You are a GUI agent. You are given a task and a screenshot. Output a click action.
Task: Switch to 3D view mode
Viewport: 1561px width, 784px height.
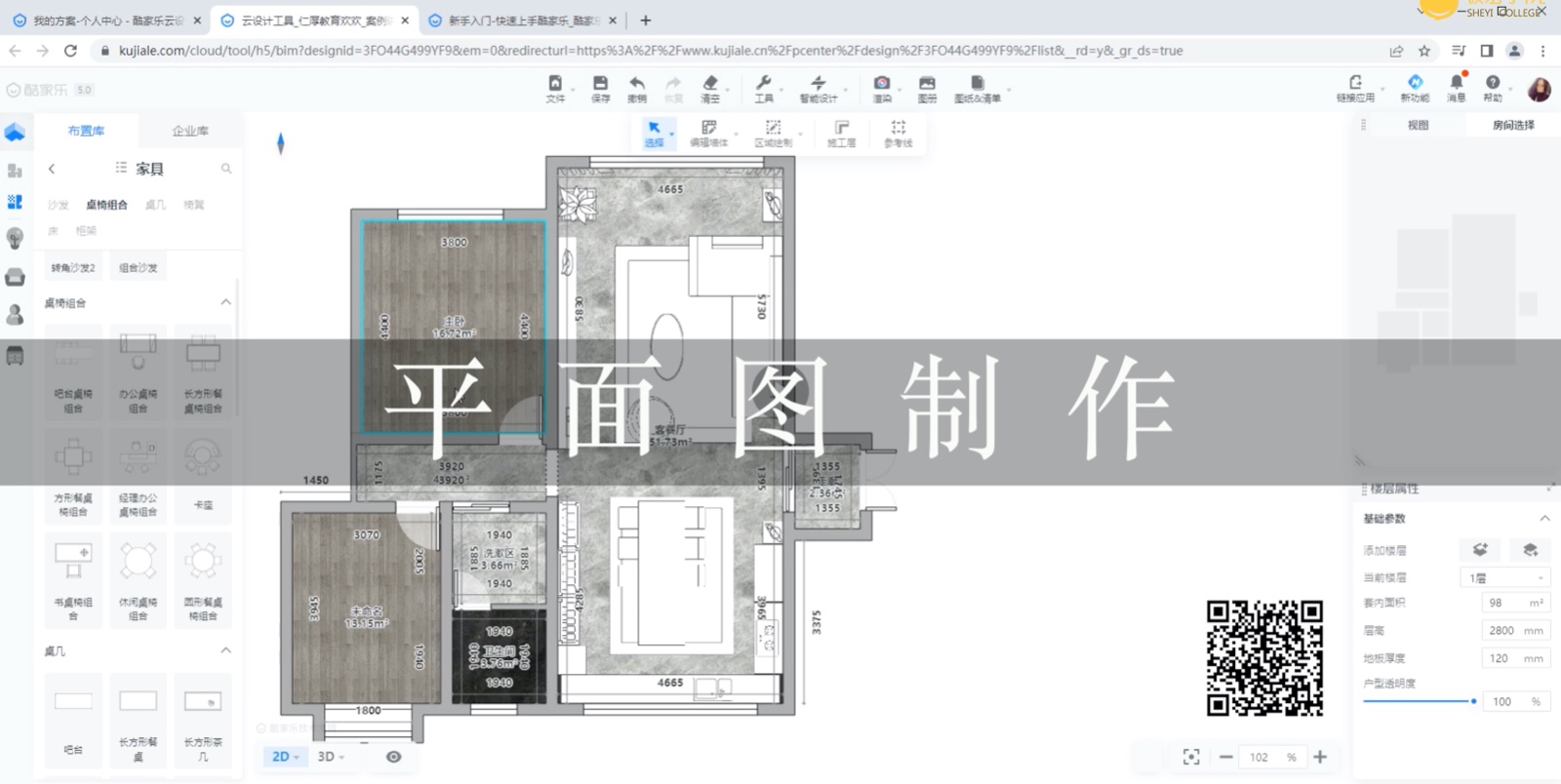pos(326,757)
